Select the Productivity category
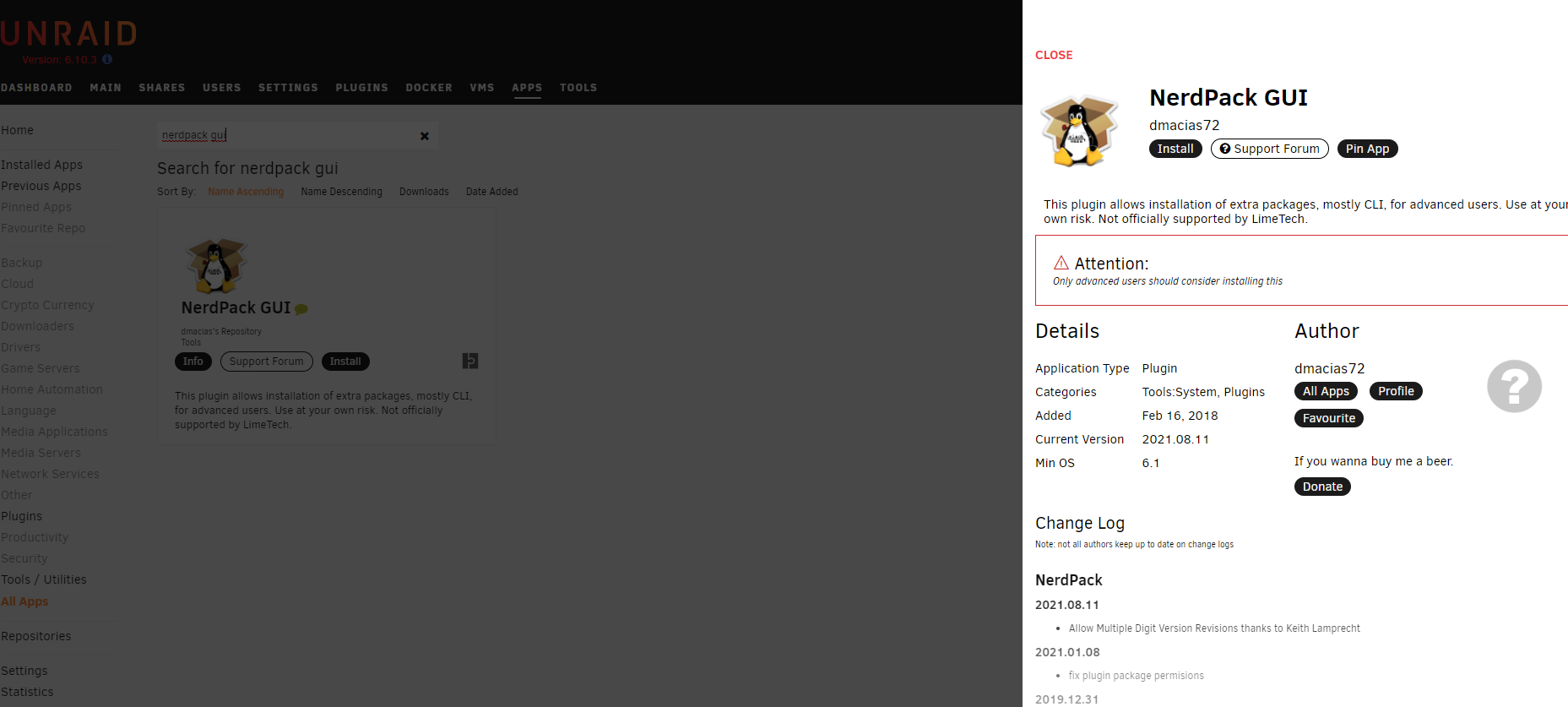Viewport: 1568px width, 707px height. [x=35, y=537]
